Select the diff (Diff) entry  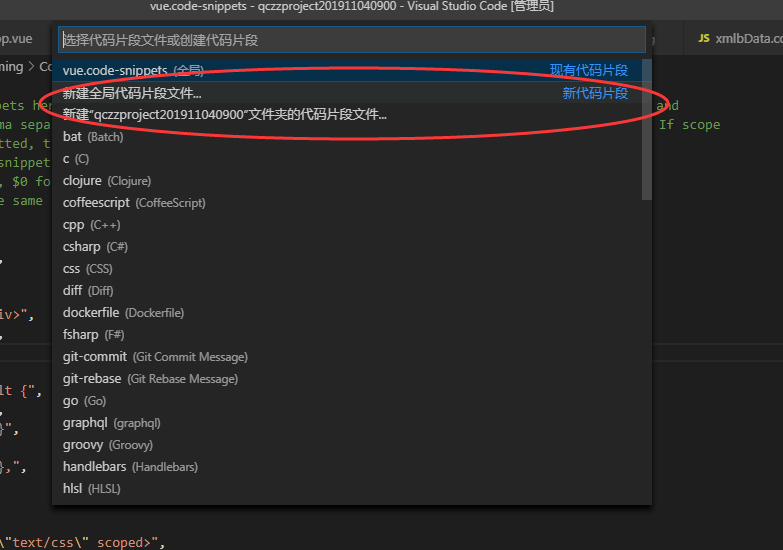click(x=347, y=291)
